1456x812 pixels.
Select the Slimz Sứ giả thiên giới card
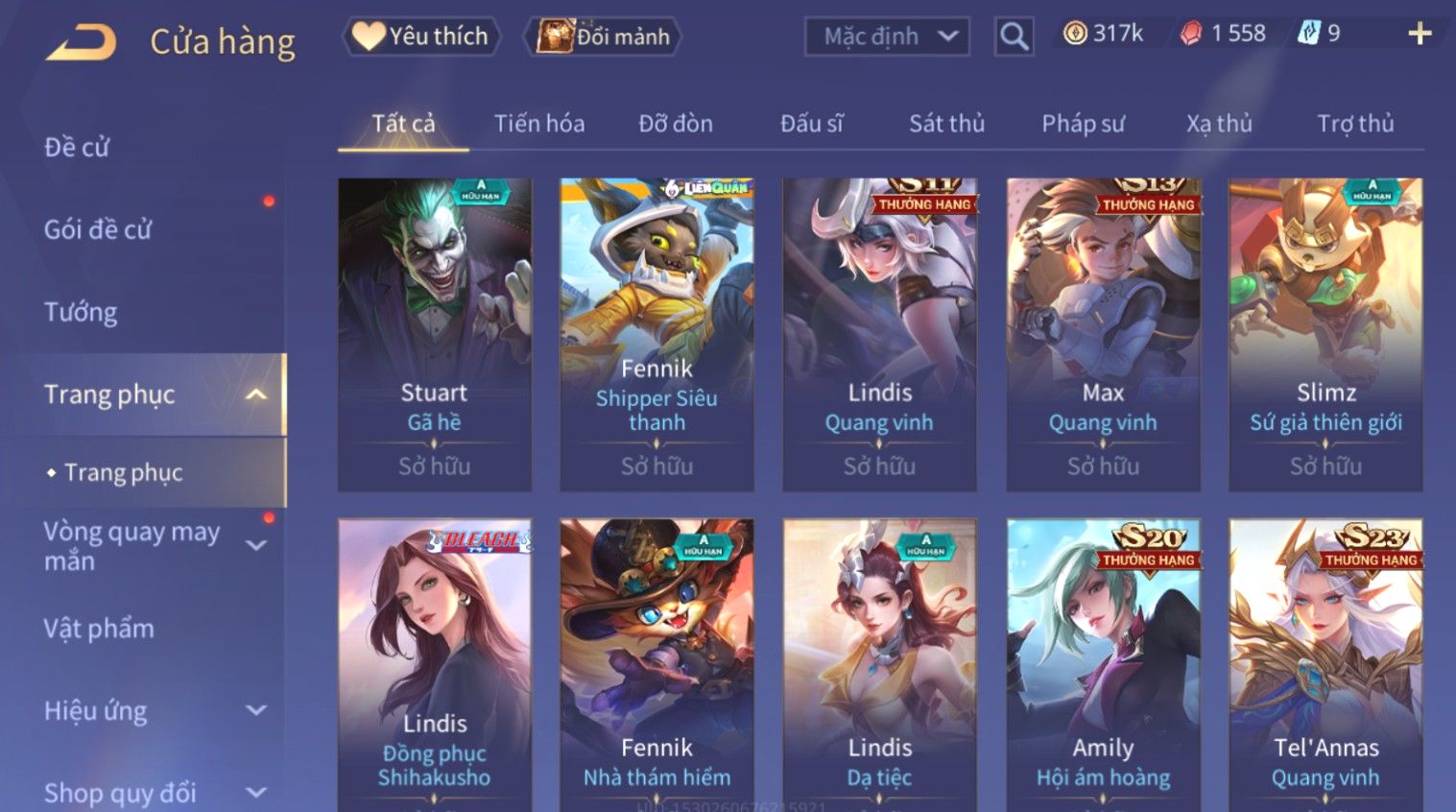pos(1325,335)
